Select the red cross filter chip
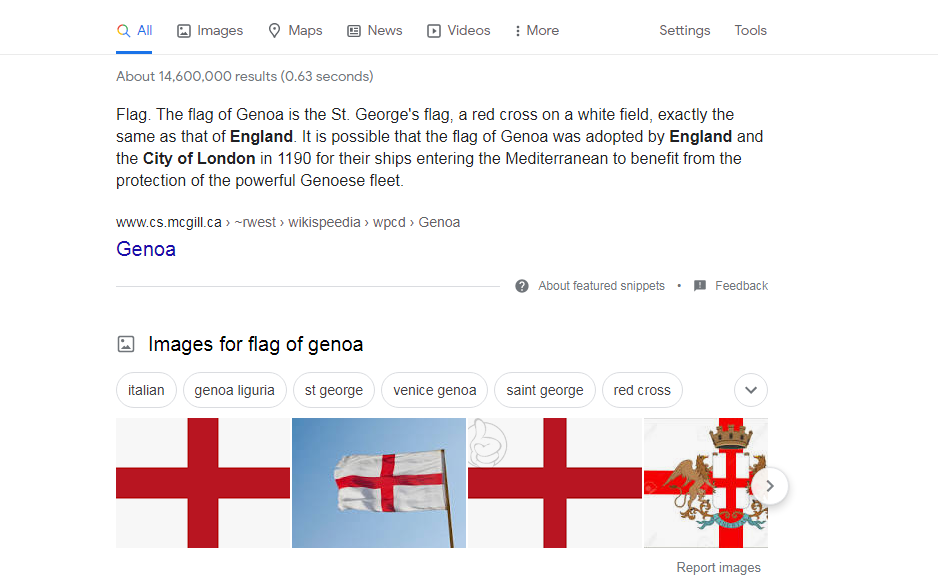The height and width of the screenshot is (580, 938). (x=642, y=390)
